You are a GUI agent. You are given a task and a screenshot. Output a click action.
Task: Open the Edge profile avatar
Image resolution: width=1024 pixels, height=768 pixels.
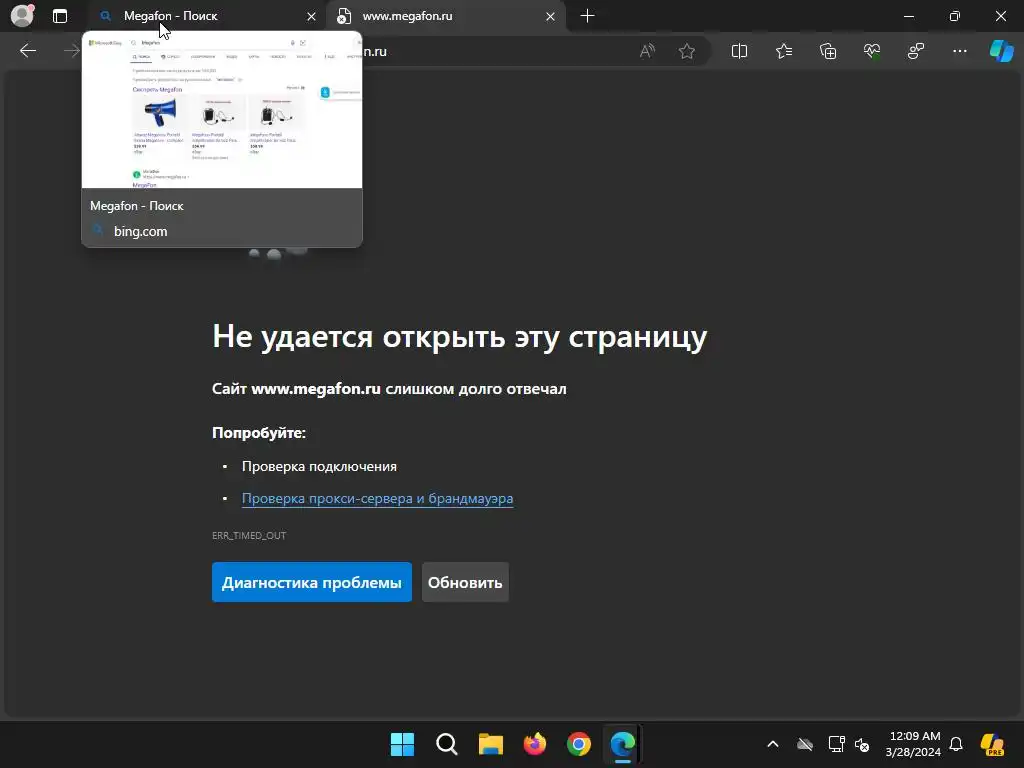coord(22,16)
